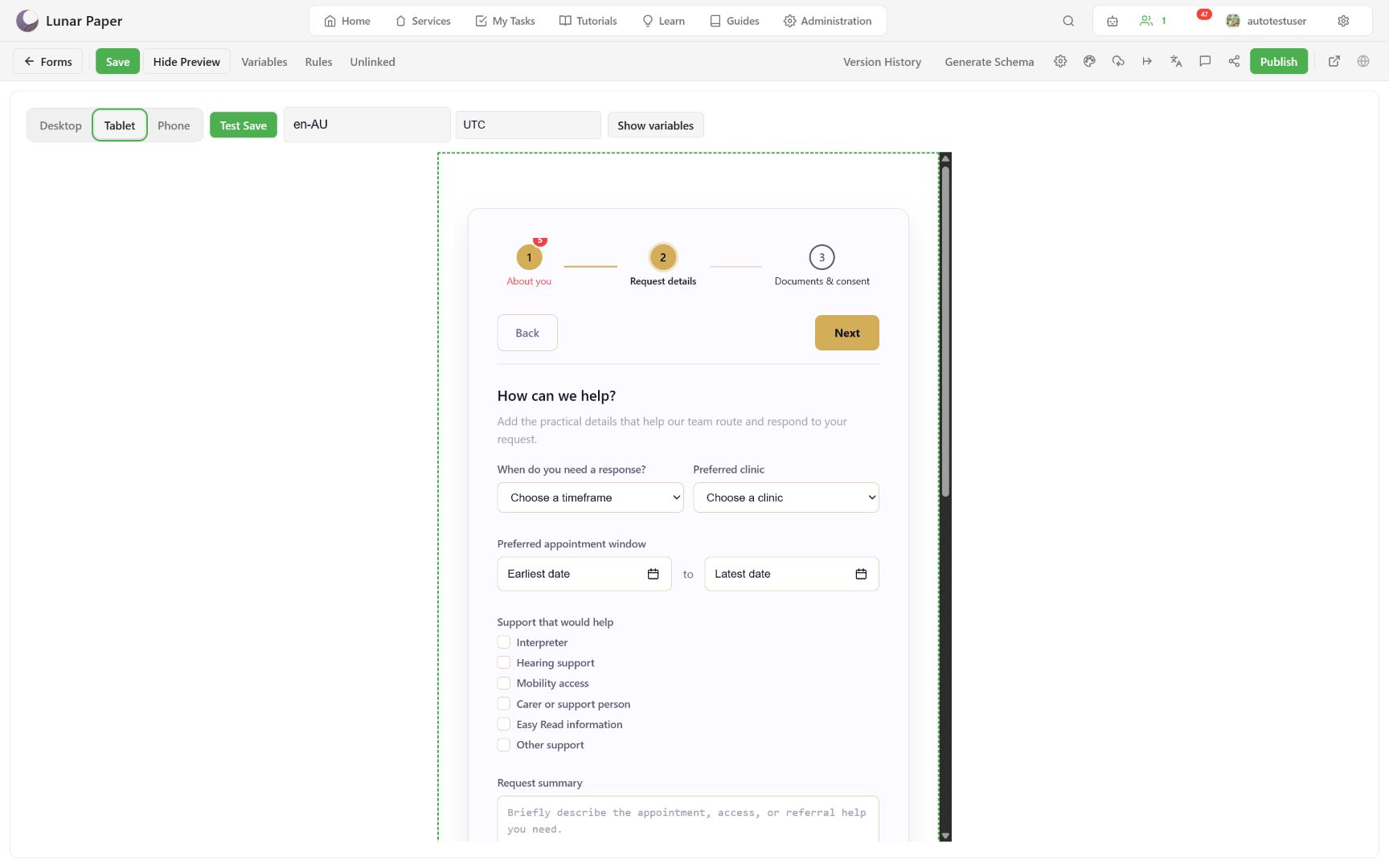Open the top-right account settings gear
The height and width of the screenshot is (868, 1389).
click(1343, 21)
